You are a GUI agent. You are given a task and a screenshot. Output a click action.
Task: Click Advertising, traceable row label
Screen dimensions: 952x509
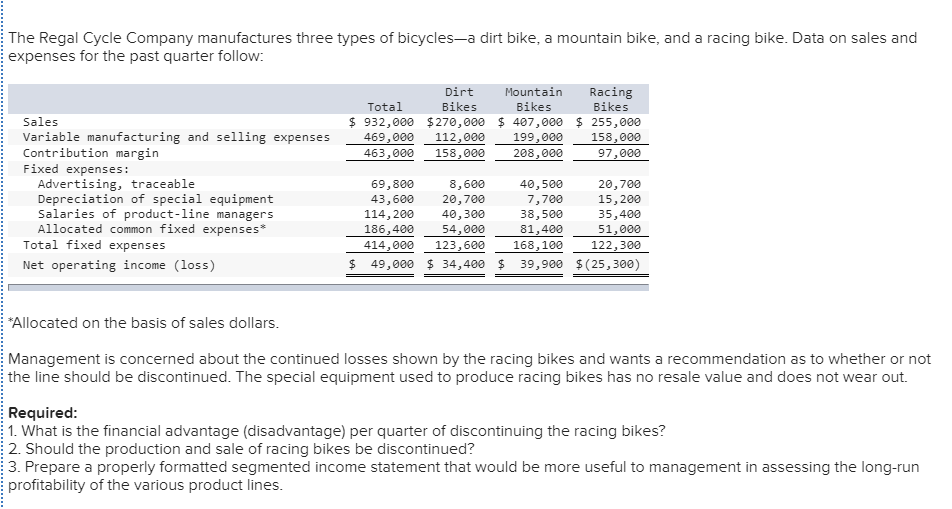pos(116,184)
